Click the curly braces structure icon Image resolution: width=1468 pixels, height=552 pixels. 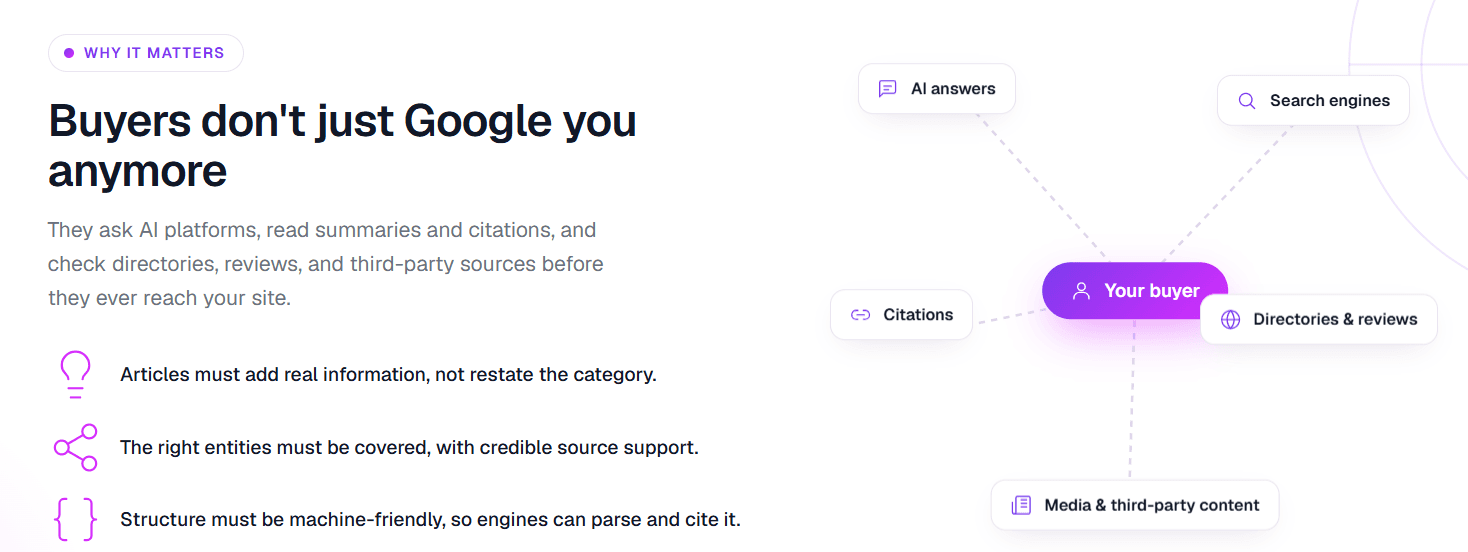75,520
